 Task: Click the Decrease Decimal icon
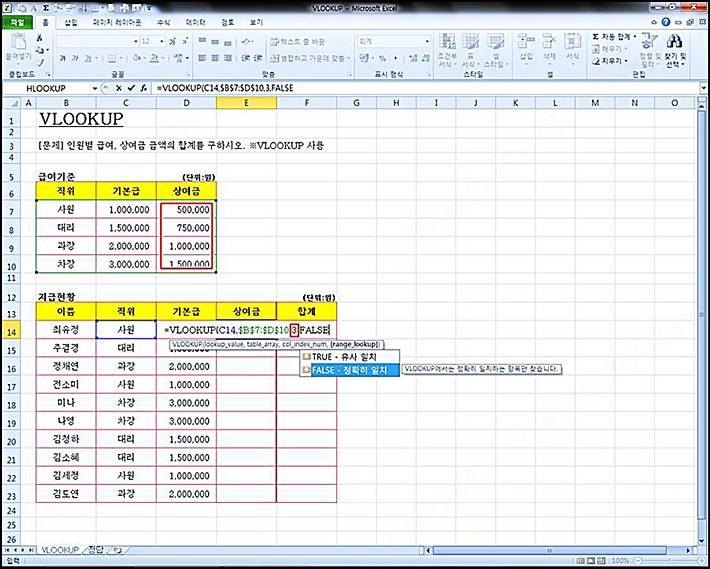426,58
